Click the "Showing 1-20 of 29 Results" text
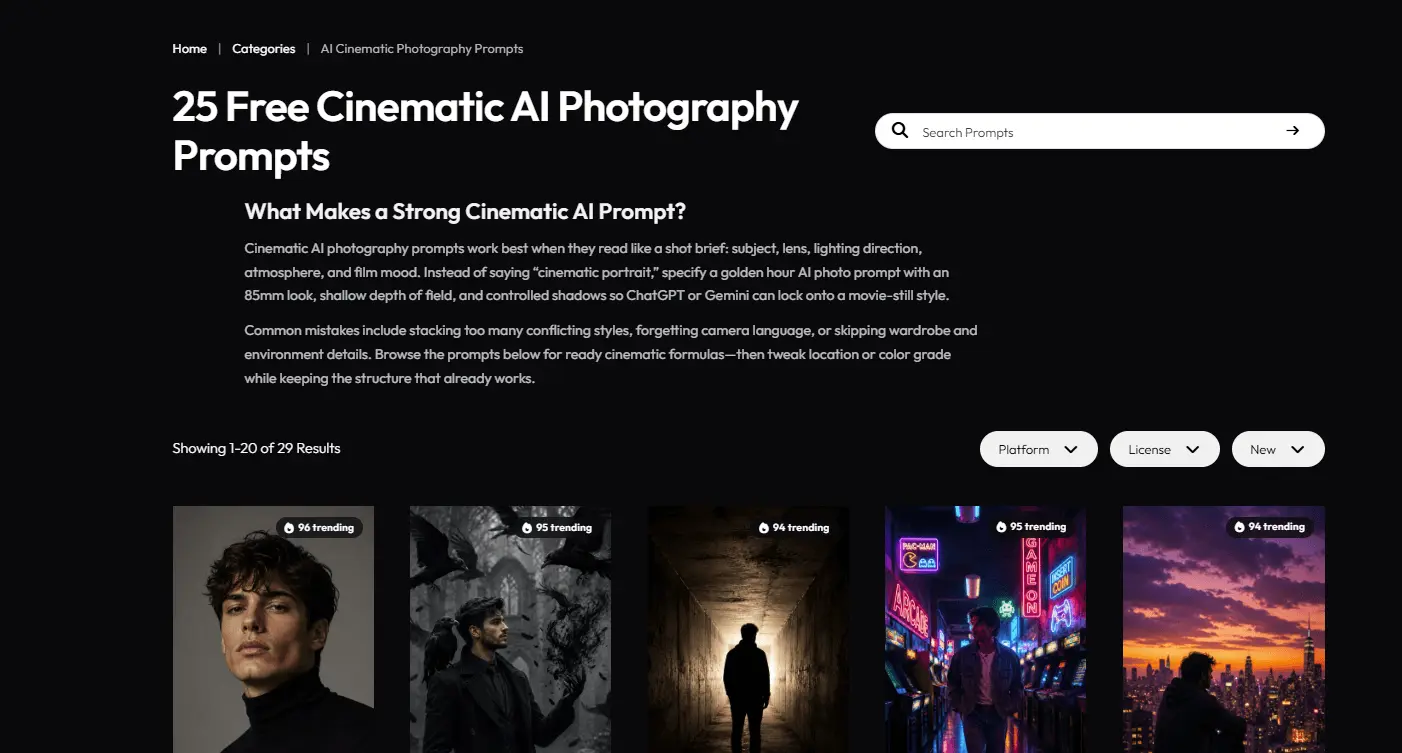Image resolution: width=1402 pixels, height=753 pixels. [x=256, y=448]
